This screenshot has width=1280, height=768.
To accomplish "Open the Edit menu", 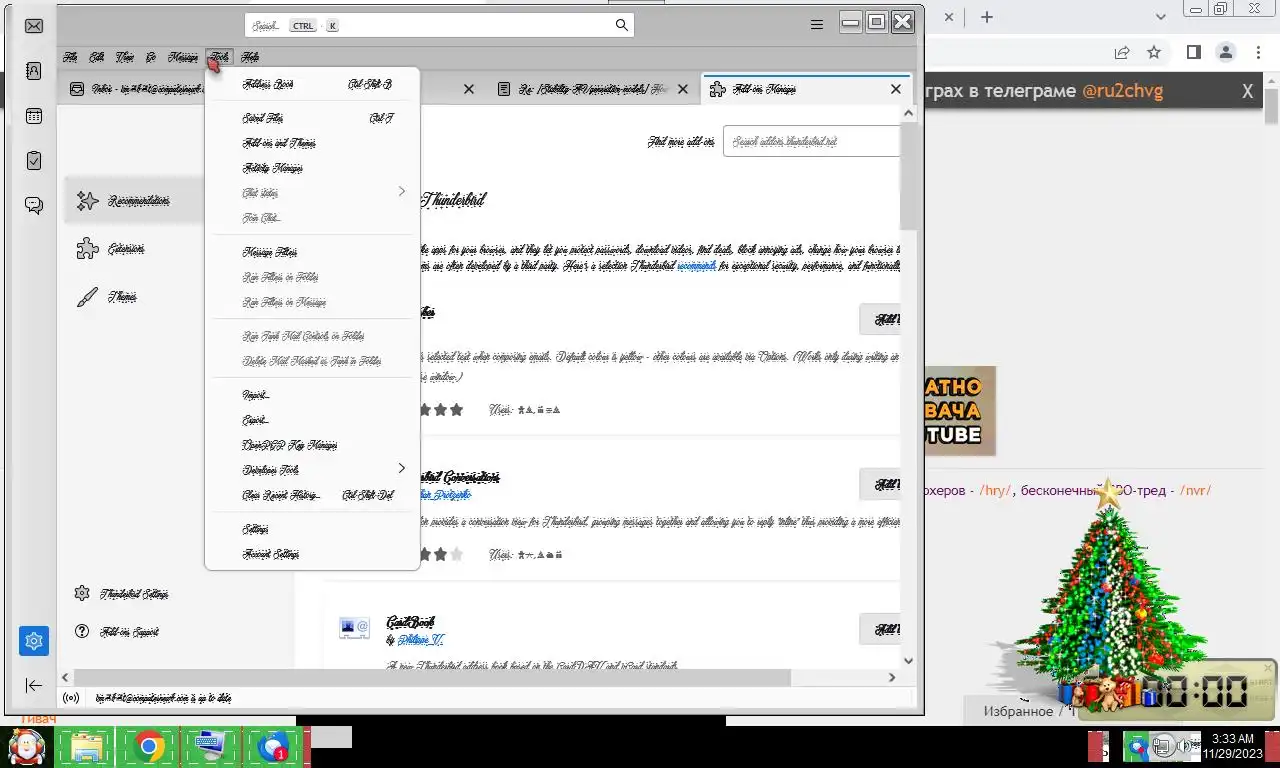I will 97,57.
